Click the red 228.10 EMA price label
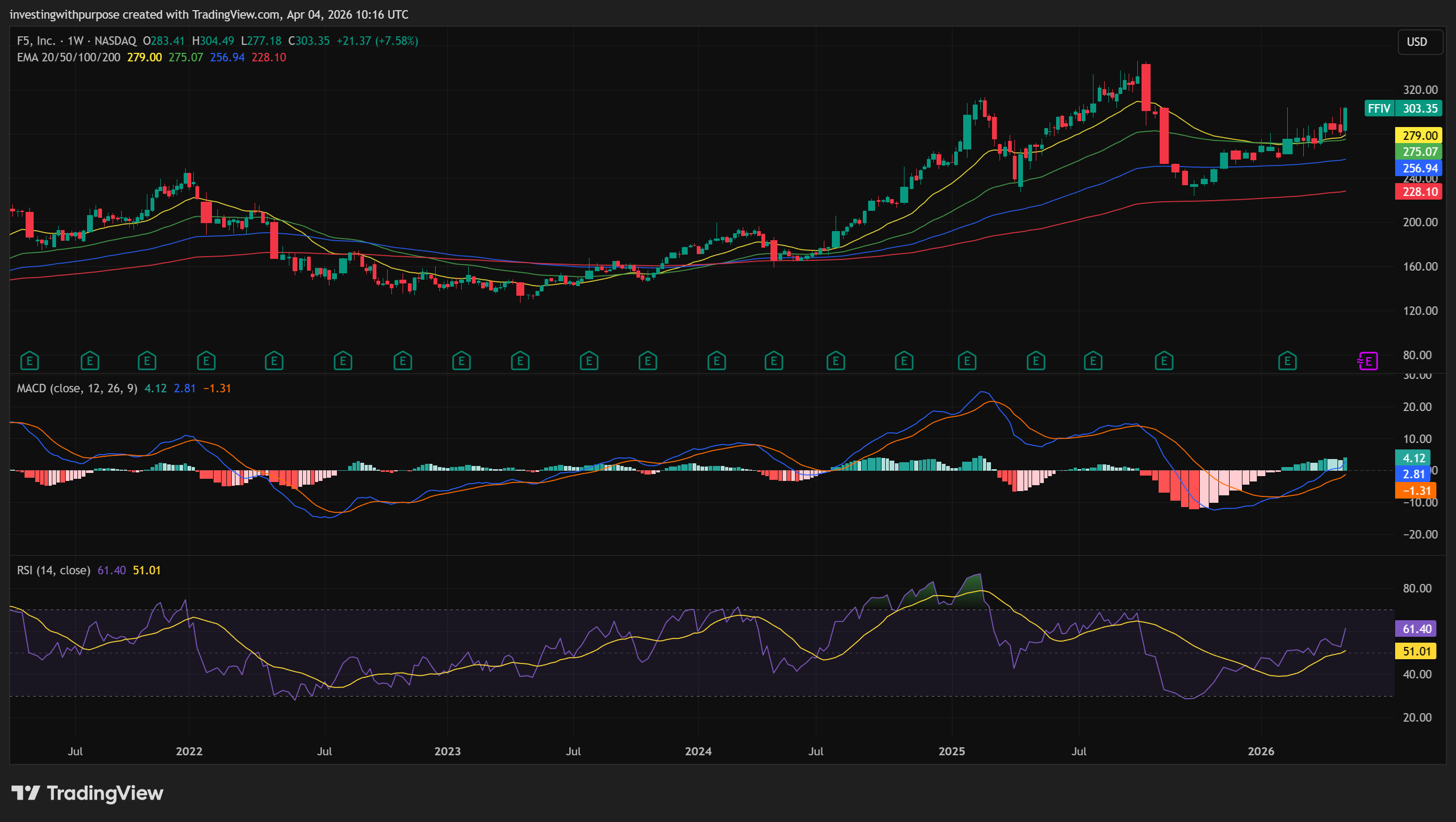 click(x=1419, y=192)
